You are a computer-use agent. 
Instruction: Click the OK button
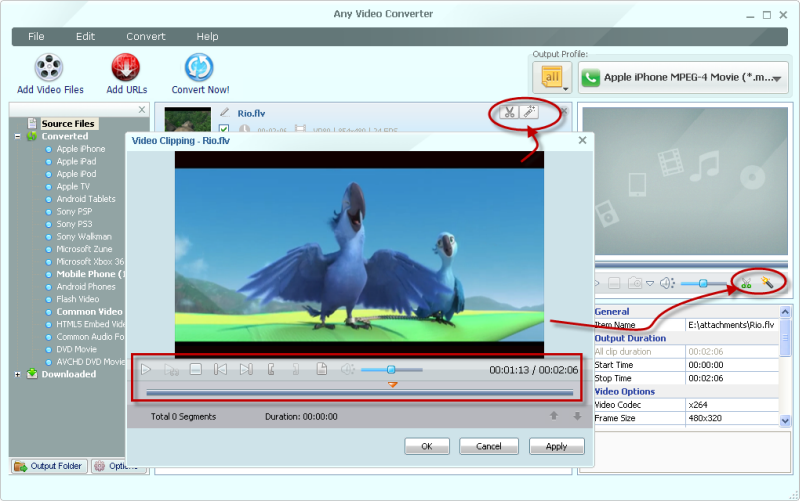[x=427, y=446]
